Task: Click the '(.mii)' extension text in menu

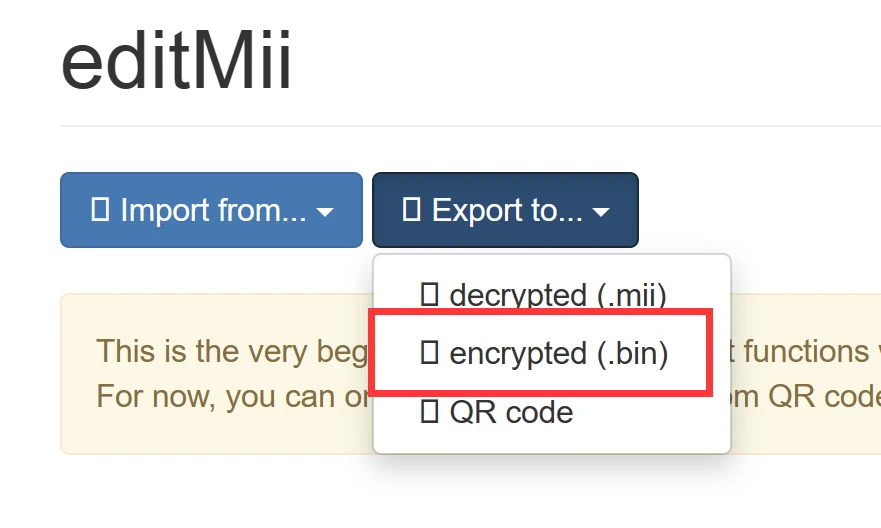Action: [x=630, y=295]
